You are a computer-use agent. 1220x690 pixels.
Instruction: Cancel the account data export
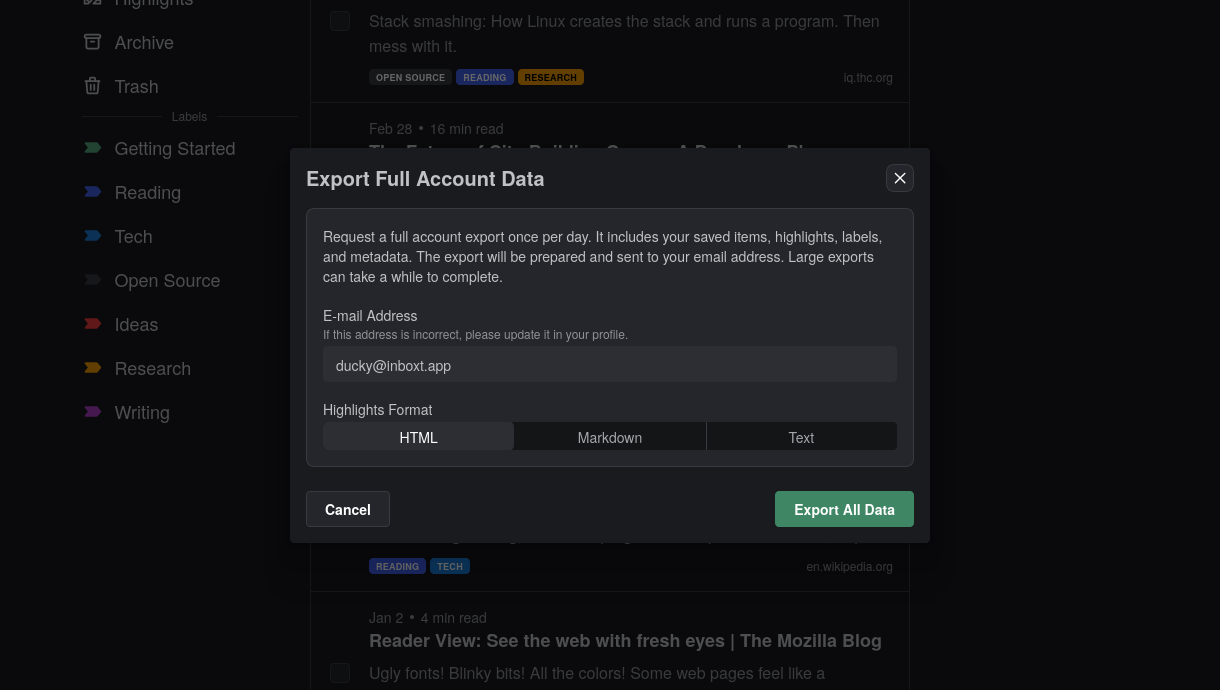click(x=347, y=509)
